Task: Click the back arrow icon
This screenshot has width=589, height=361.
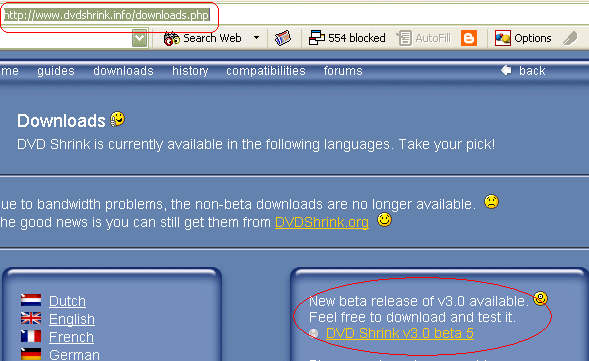Action: (x=506, y=70)
